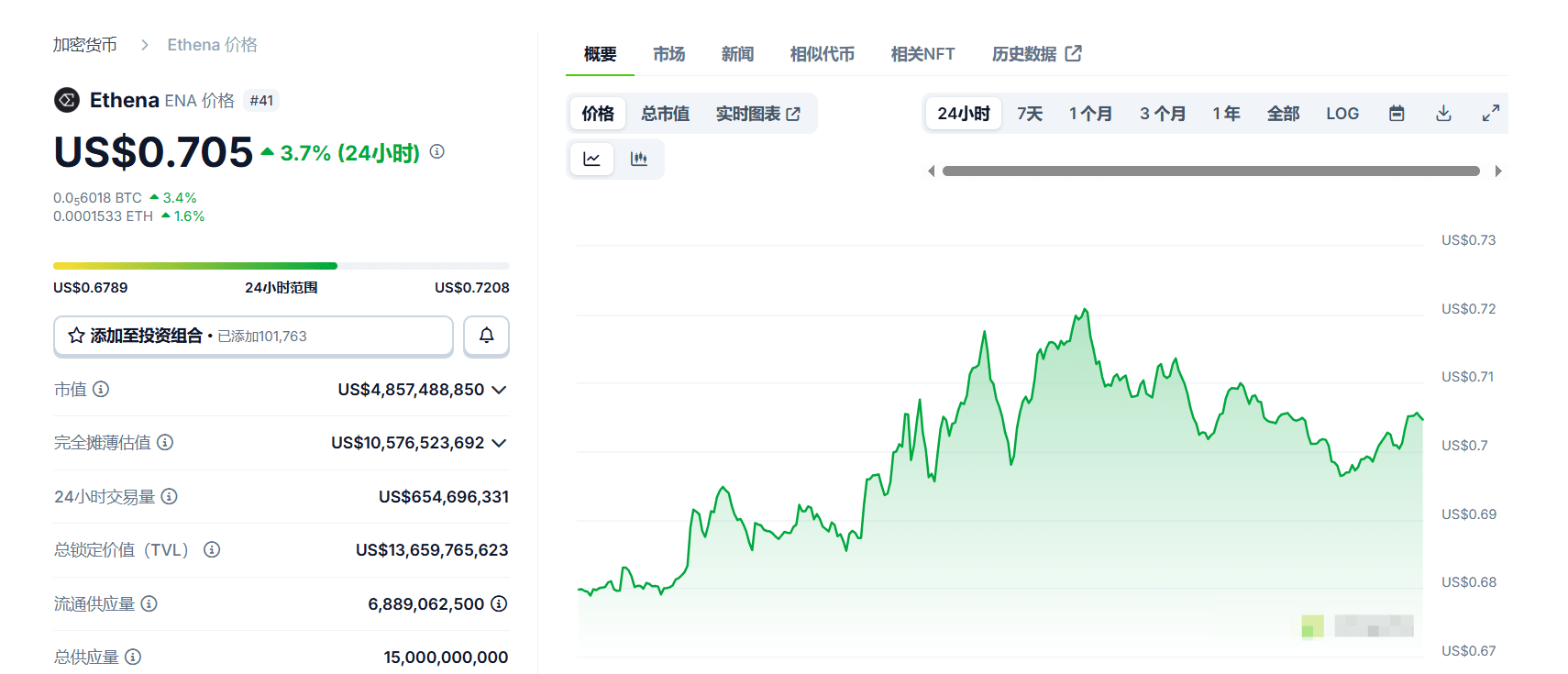Click 15,000,000,000 total supply value
Image resolution: width=1568 pixels, height=674 pixels.
(447, 657)
